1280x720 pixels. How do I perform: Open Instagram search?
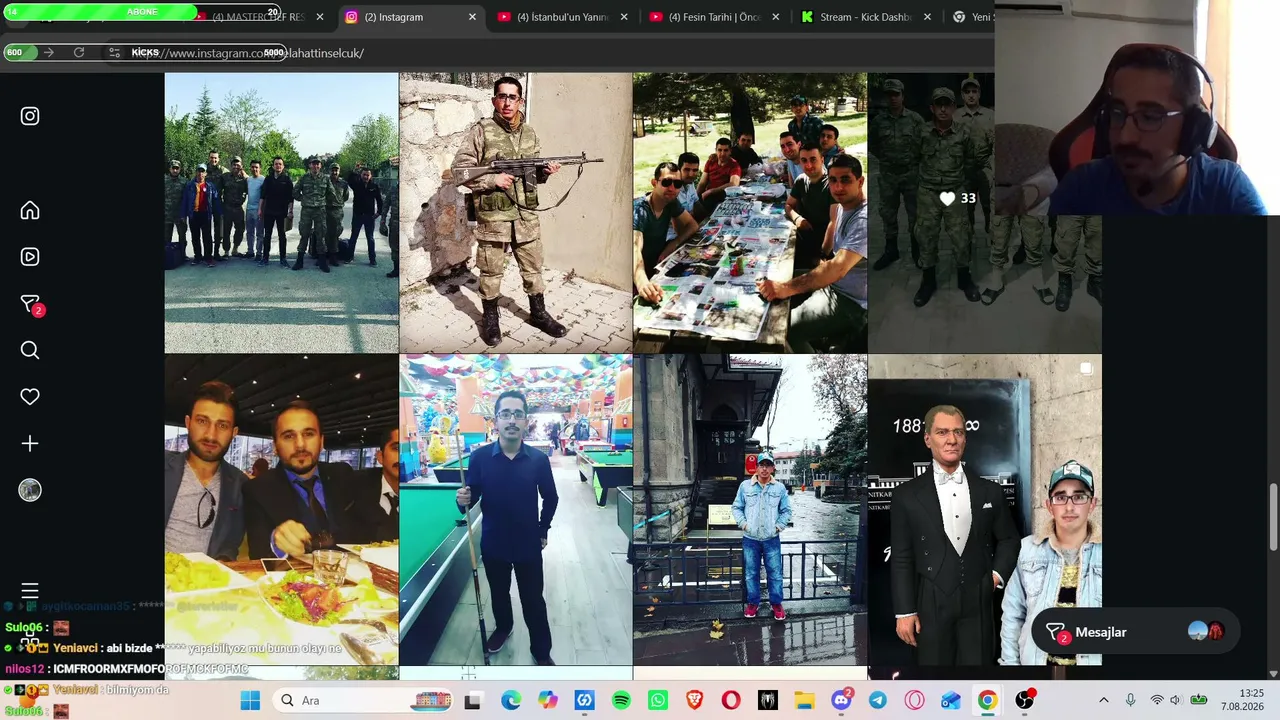click(x=30, y=350)
